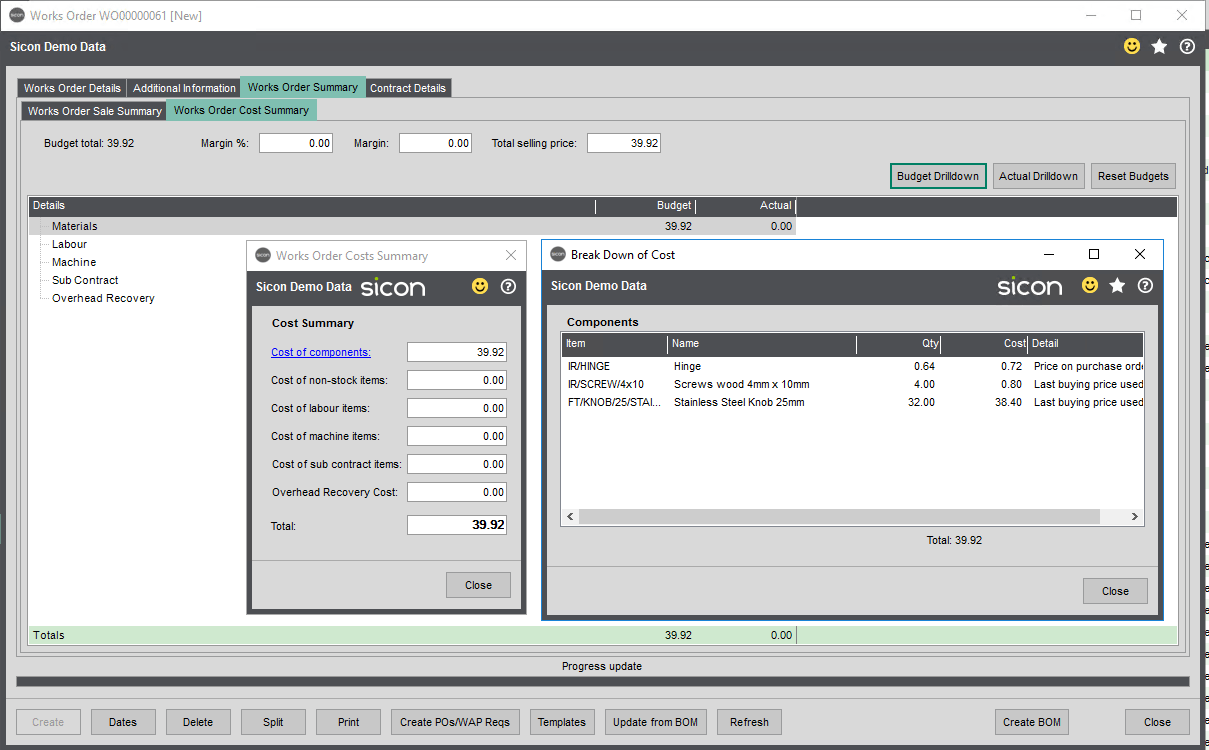Screen dimensions: 1209x750
Task: Click smiley icon in Break Down of Cost window
Action: pos(1090,286)
